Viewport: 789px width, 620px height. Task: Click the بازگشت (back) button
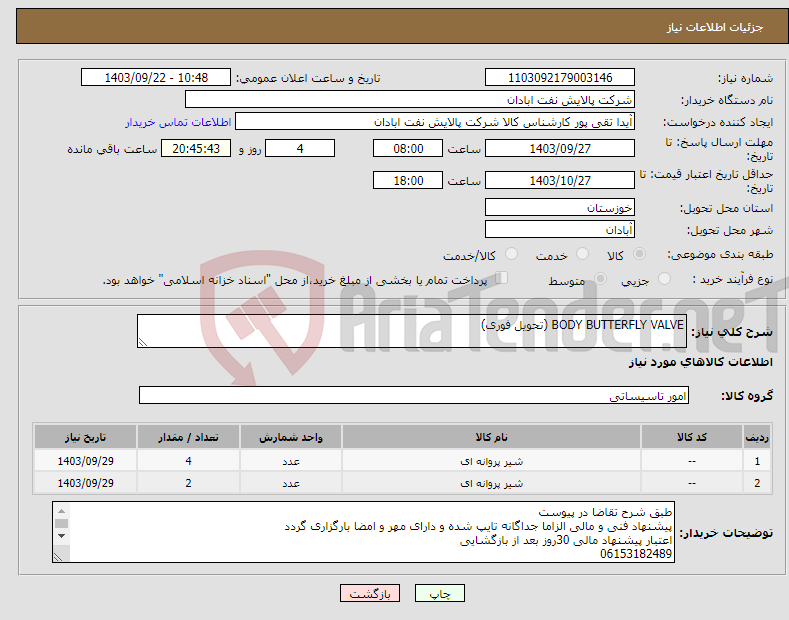[370, 593]
